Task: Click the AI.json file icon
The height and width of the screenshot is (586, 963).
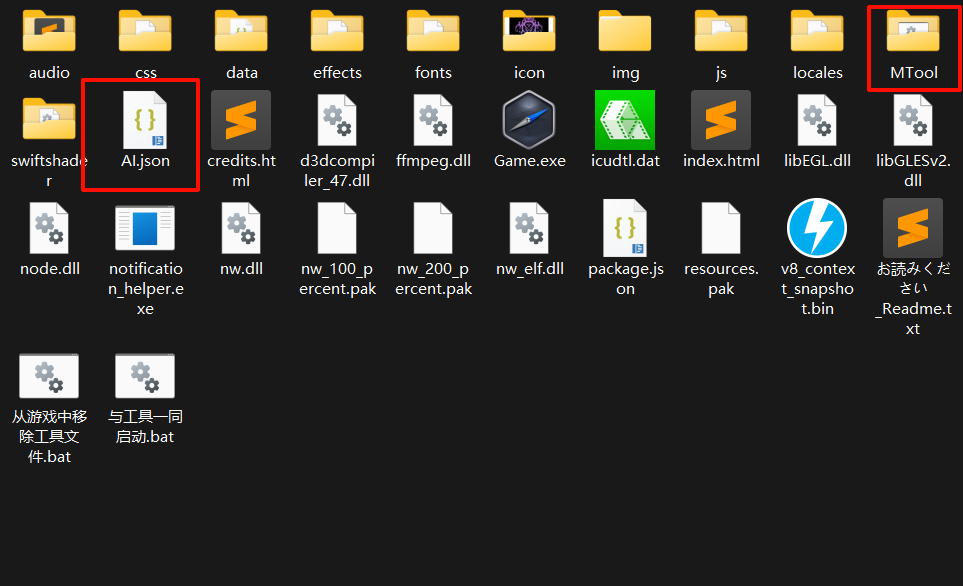Action: [144, 120]
